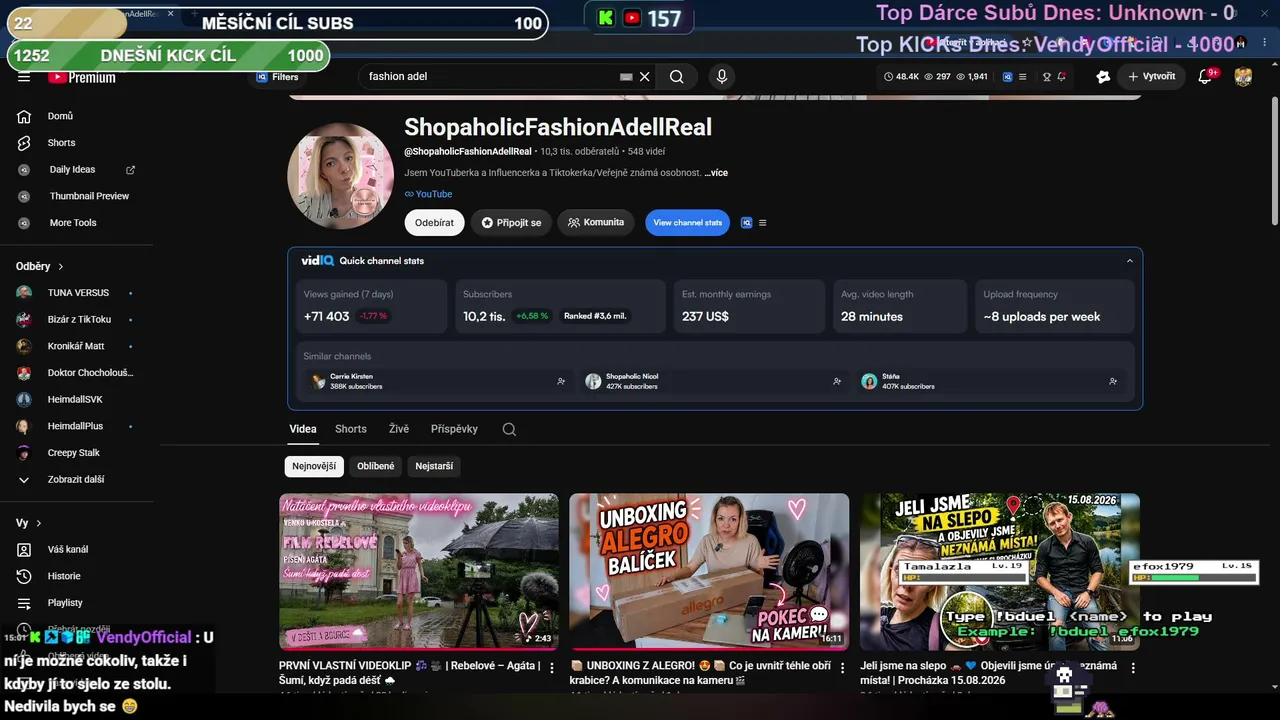The image size is (1280, 720).
Task: Switch to the channel Shorts tab
Action: point(351,429)
